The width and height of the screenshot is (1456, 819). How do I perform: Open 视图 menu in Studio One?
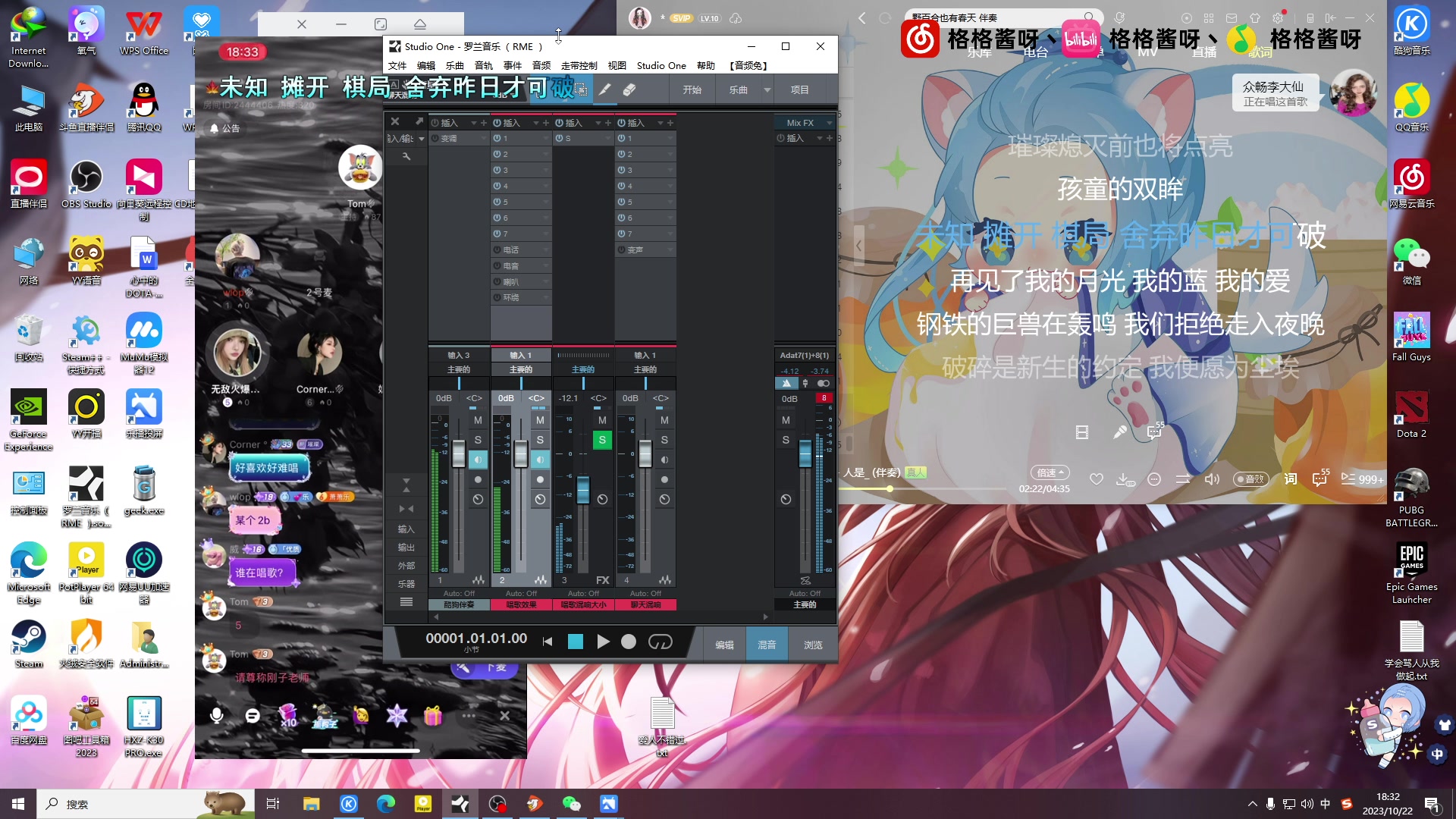pyautogui.click(x=617, y=66)
